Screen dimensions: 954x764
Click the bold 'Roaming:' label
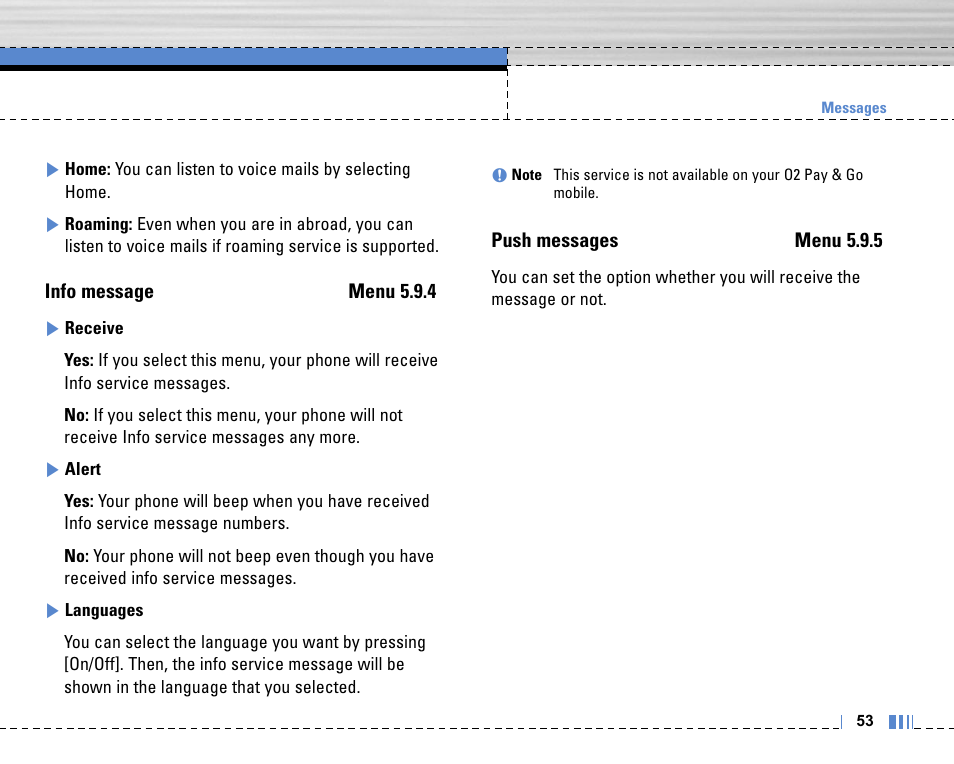pos(99,224)
